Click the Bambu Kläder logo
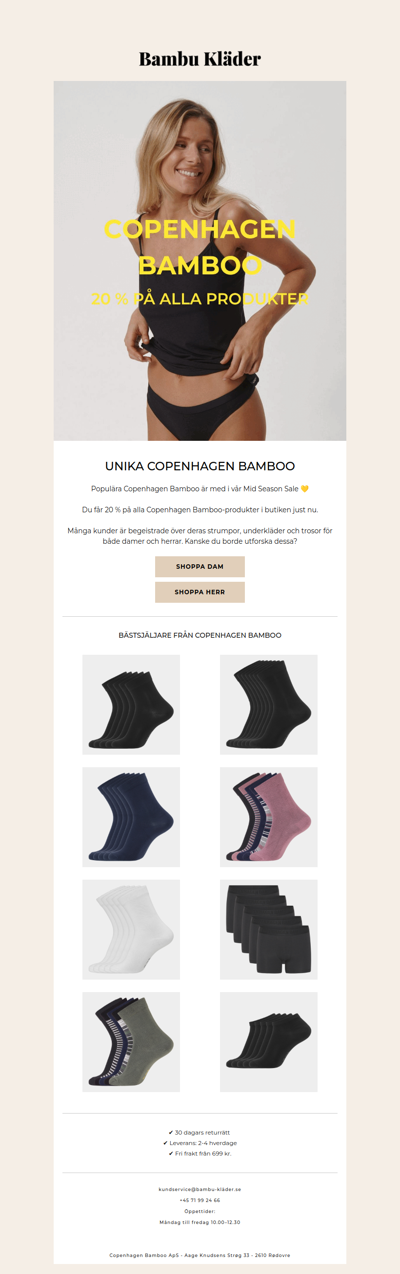This screenshot has width=400, height=1274. [200, 59]
